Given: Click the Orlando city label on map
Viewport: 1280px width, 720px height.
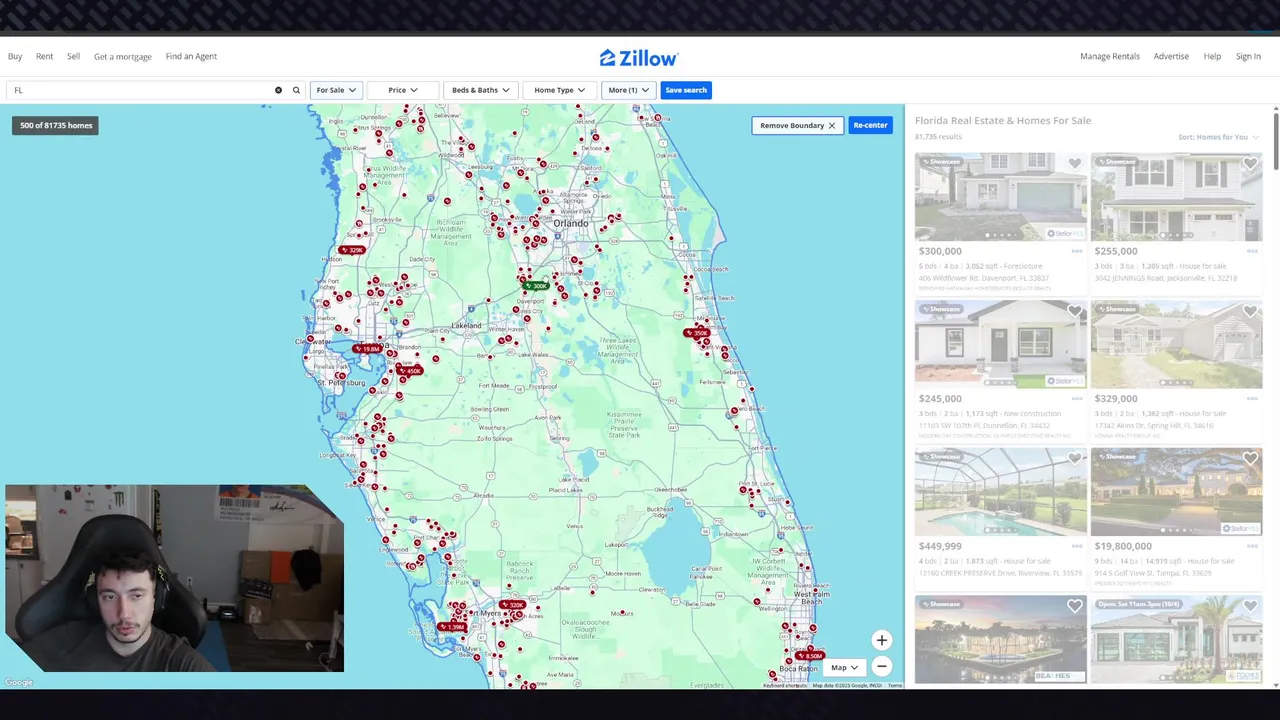Looking at the screenshot, I should coord(571,223).
